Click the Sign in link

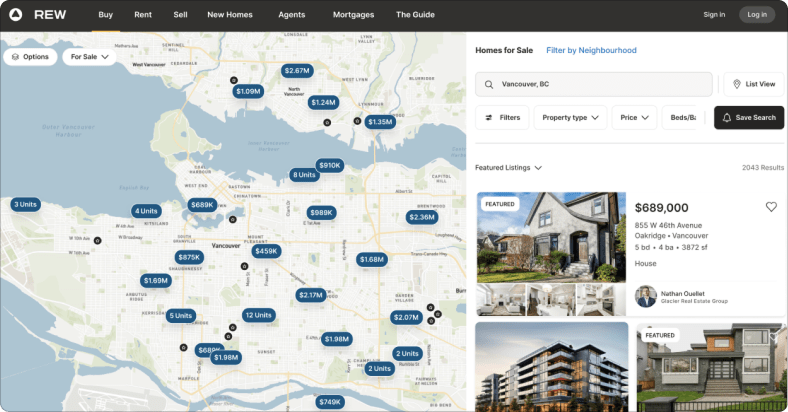click(714, 15)
